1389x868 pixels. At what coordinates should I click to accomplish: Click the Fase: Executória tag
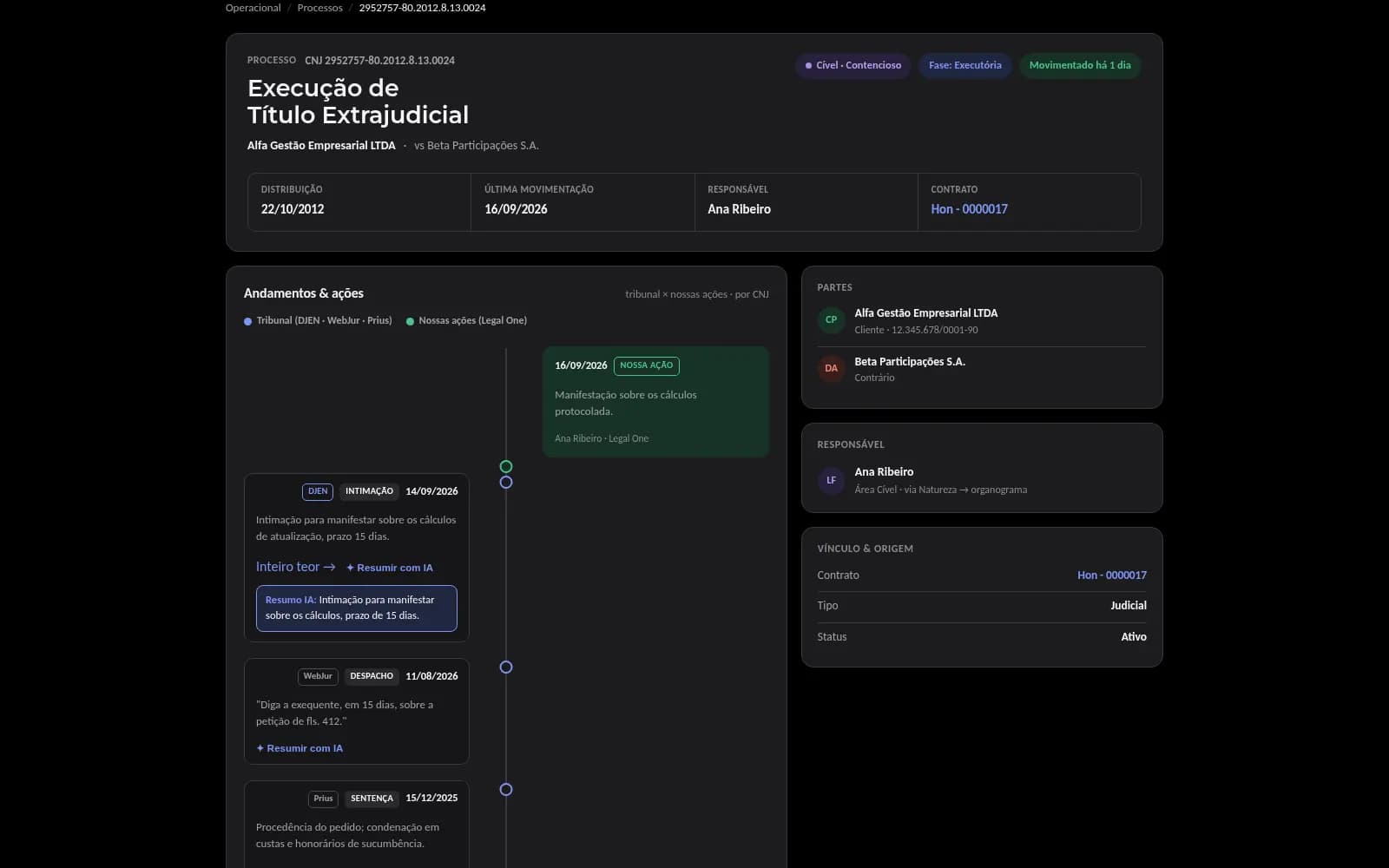964,66
